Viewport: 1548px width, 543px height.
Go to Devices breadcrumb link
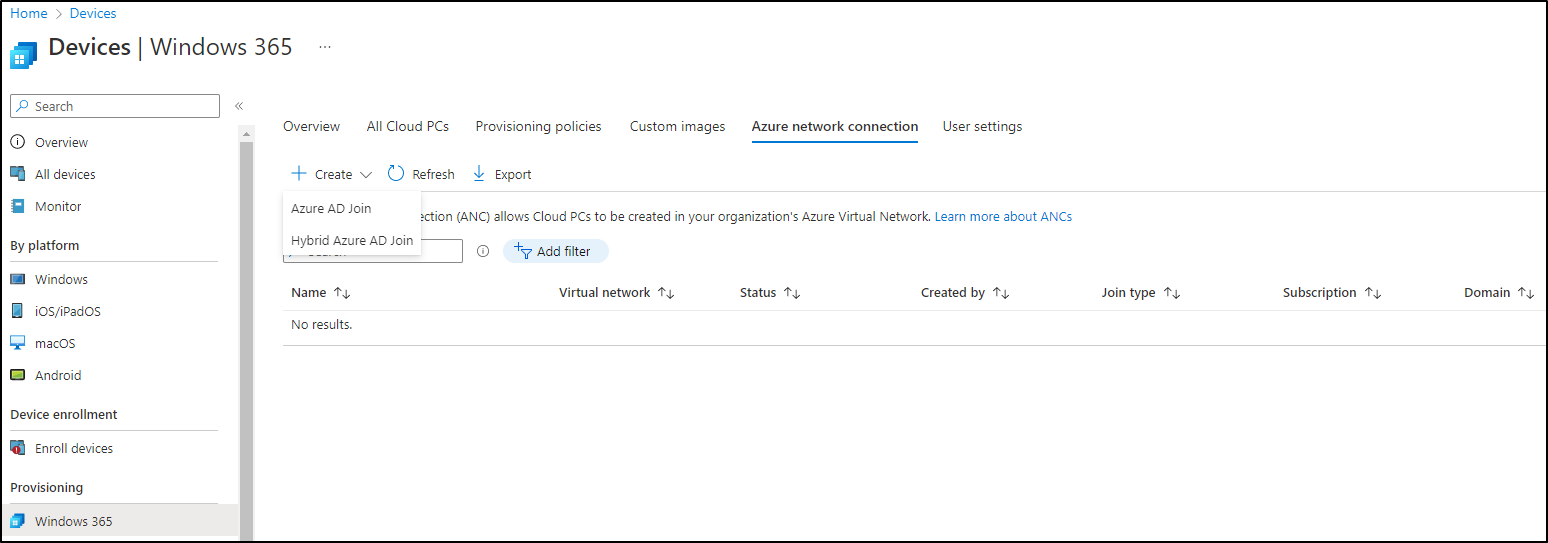93,13
